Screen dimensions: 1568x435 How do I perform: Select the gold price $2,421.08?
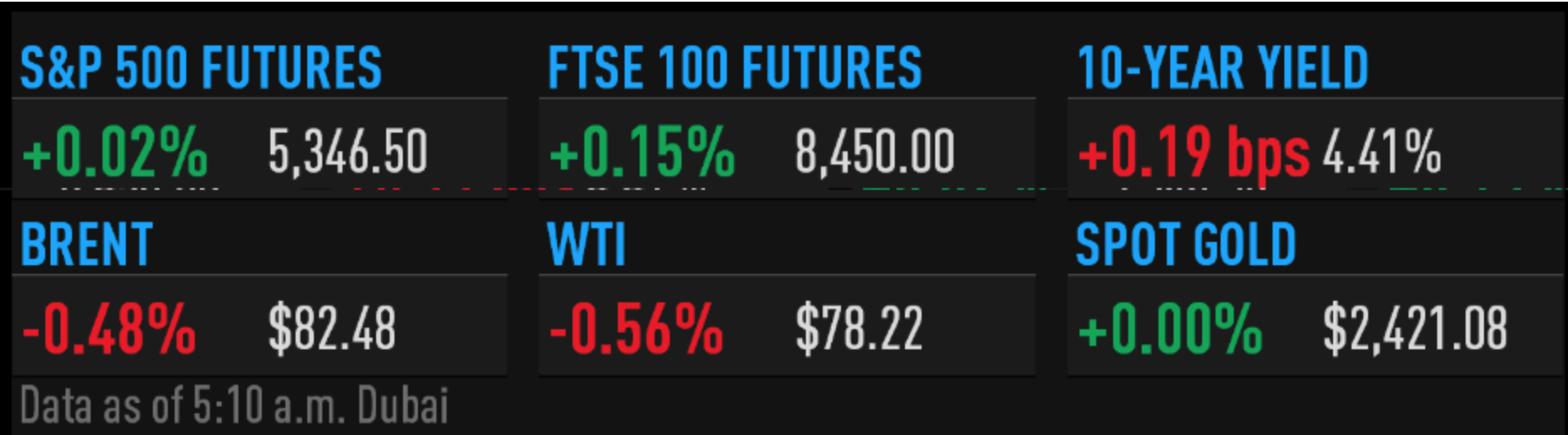pyautogui.click(x=1415, y=328)
